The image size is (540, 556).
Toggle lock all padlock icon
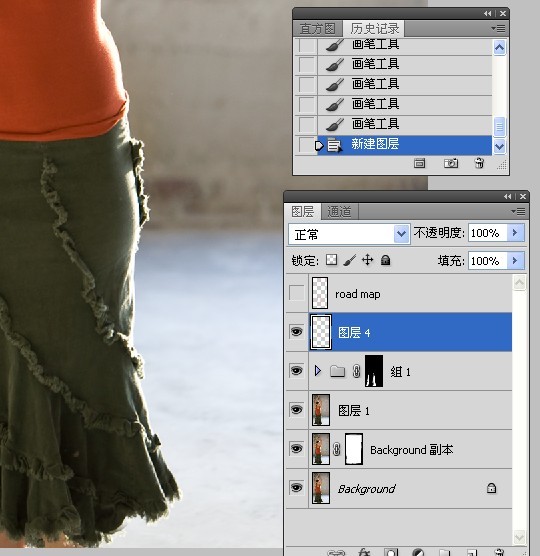385,260
